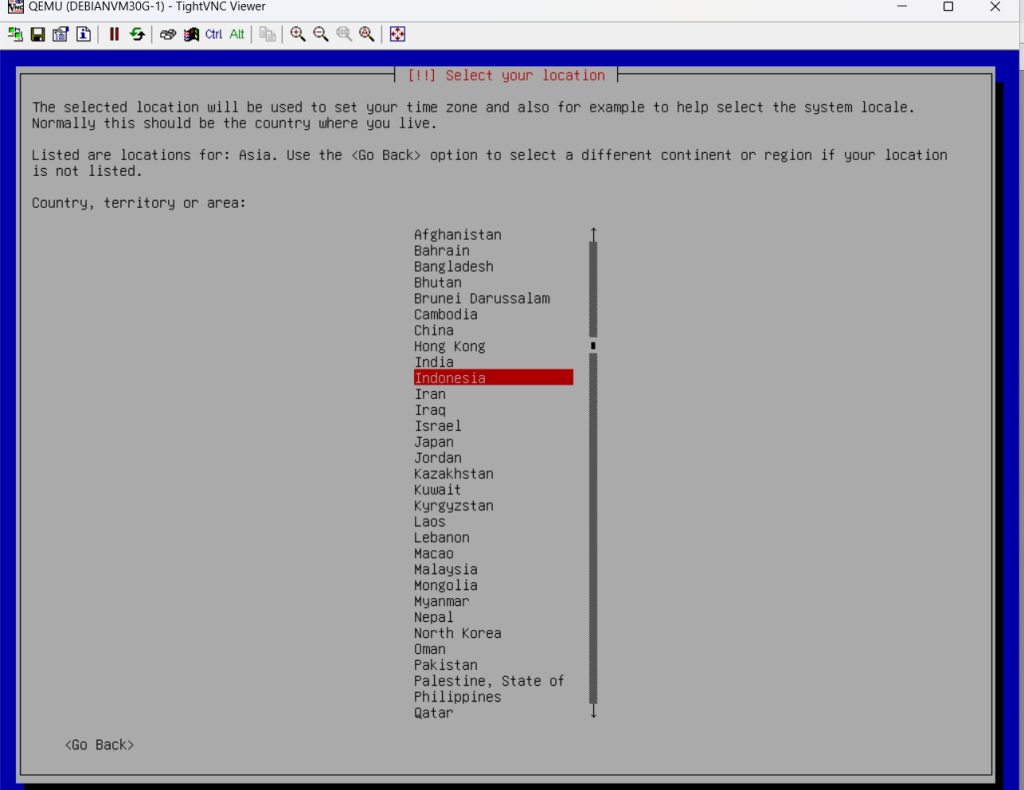Viewport: 1024px width, 790px height.
Task: Select Japan in the country list
Action: [434, 442]
